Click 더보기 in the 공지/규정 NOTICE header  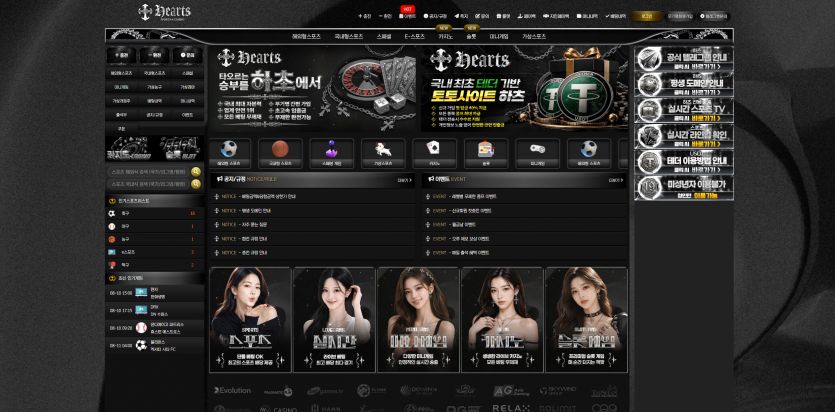(x=405, y=180)
